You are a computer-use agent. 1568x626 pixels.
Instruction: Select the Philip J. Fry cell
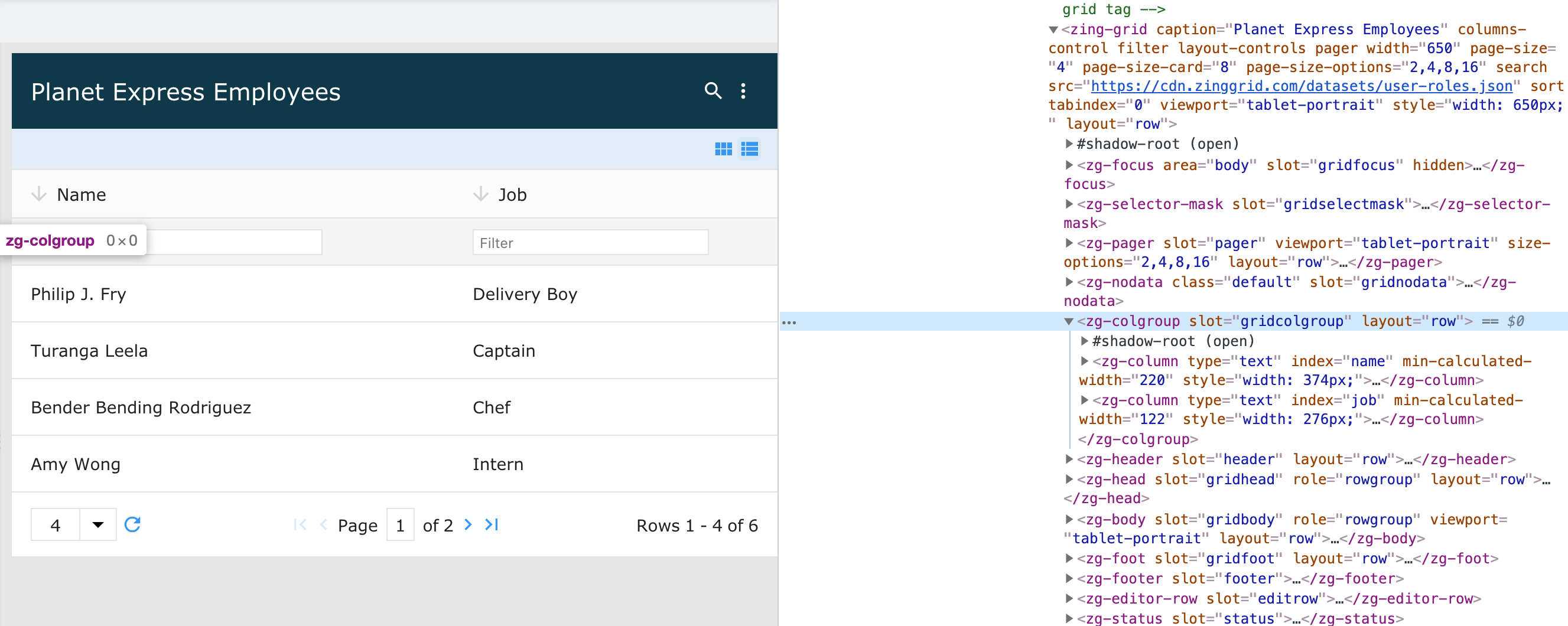click(233, 294)
